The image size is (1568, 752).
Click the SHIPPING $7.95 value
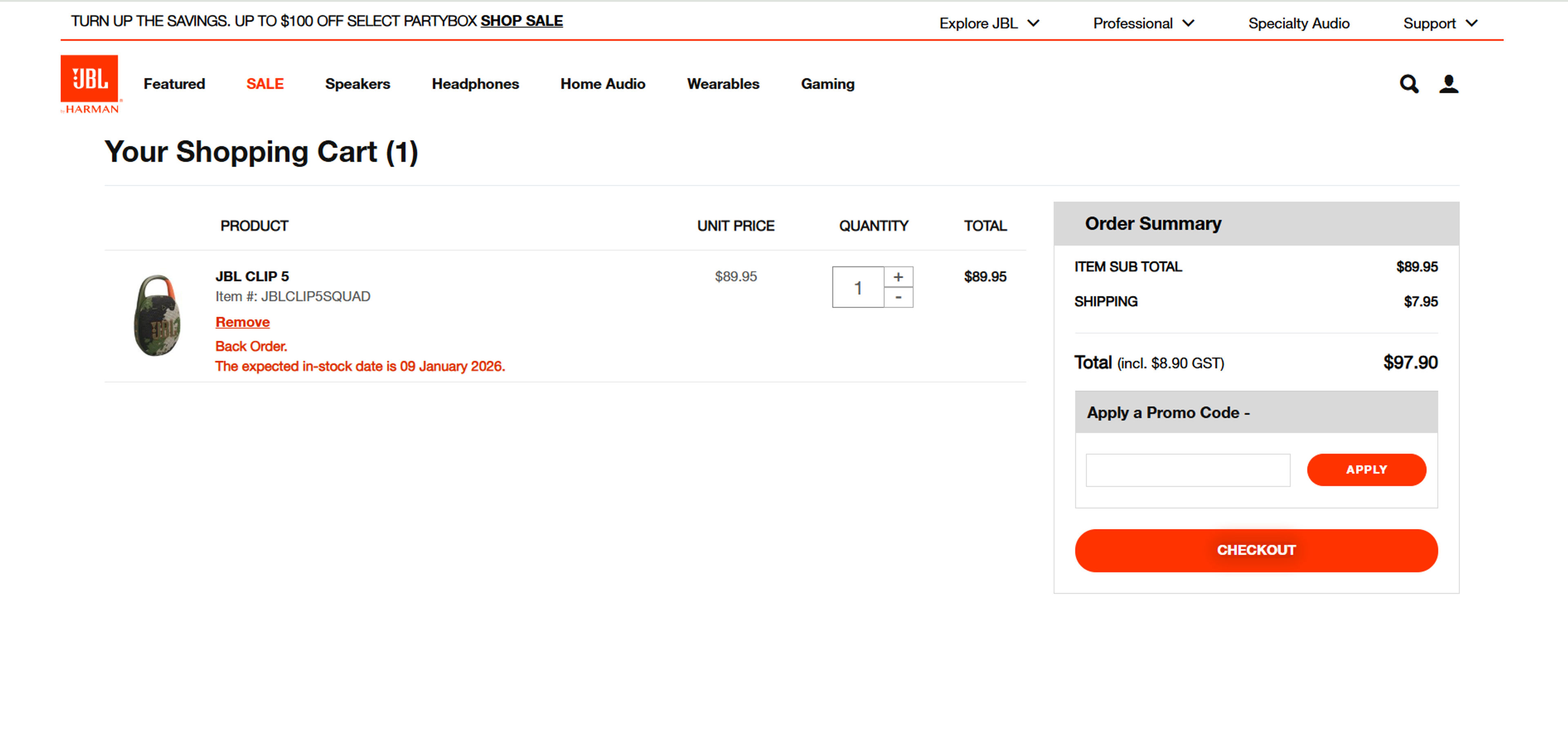[1420, 301]
